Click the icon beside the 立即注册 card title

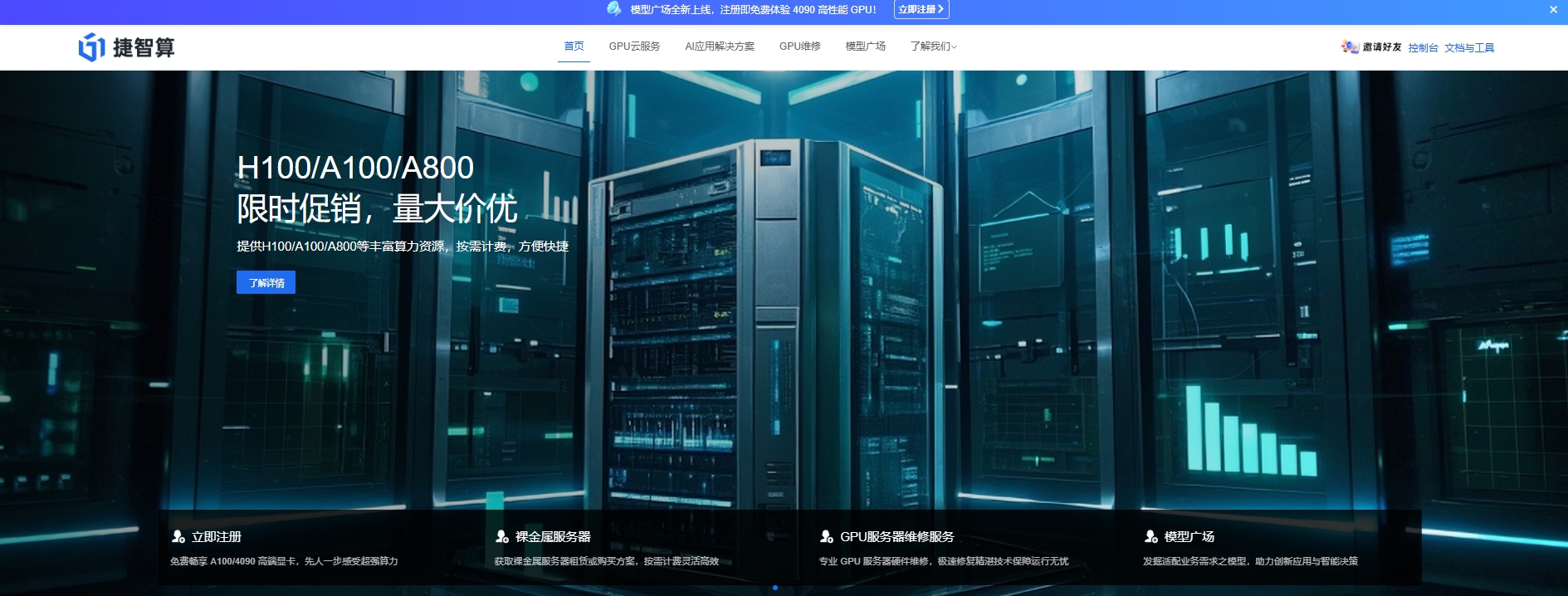coord(178,537)
